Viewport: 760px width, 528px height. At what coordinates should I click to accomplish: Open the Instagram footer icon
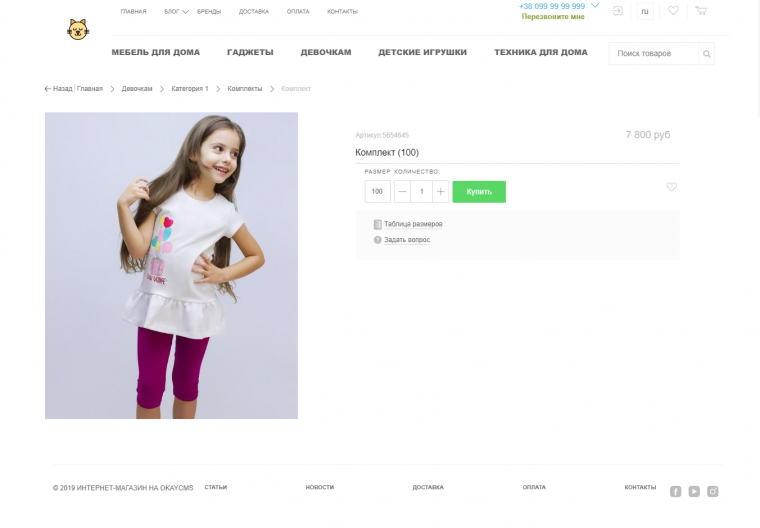point(712,492)
